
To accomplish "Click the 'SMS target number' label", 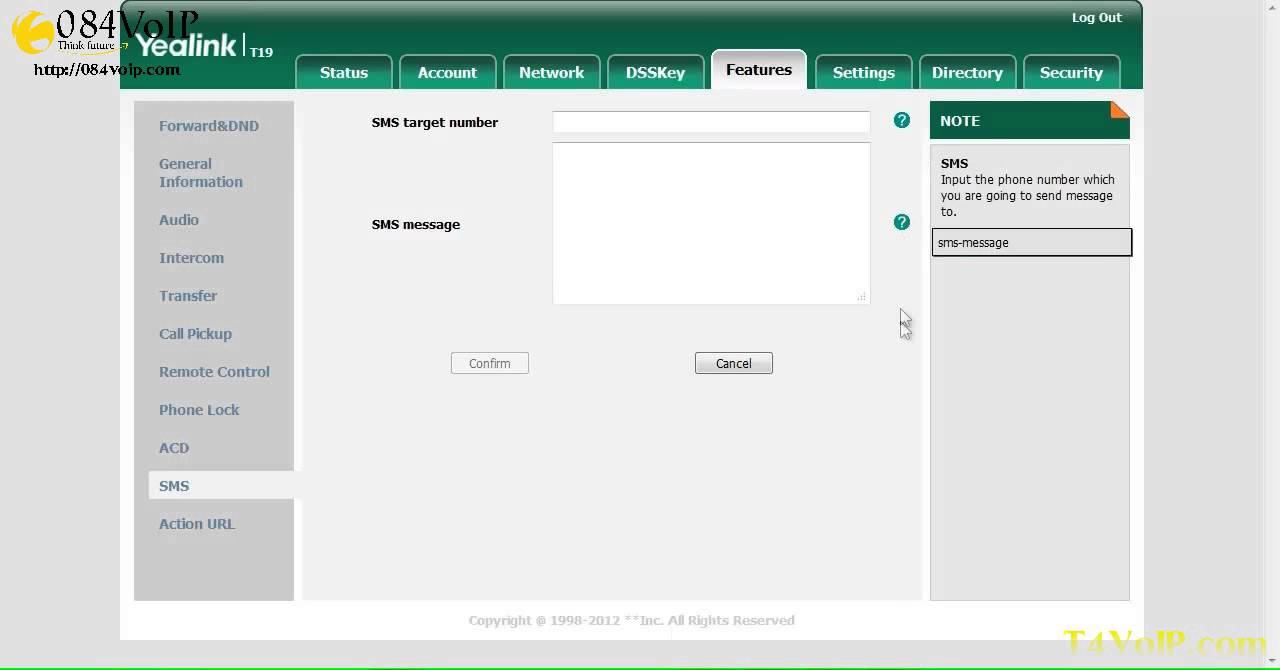I will pos(435,122).
